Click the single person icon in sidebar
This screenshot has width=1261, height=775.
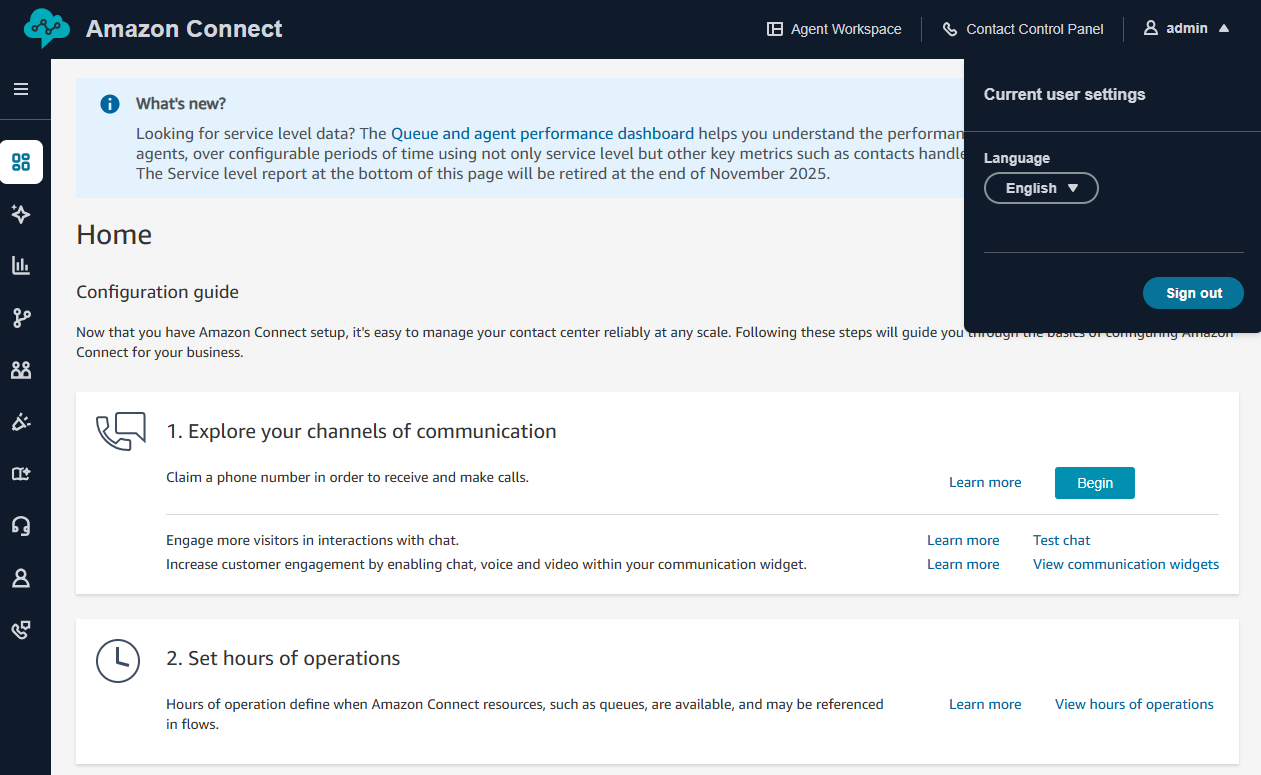21,578
